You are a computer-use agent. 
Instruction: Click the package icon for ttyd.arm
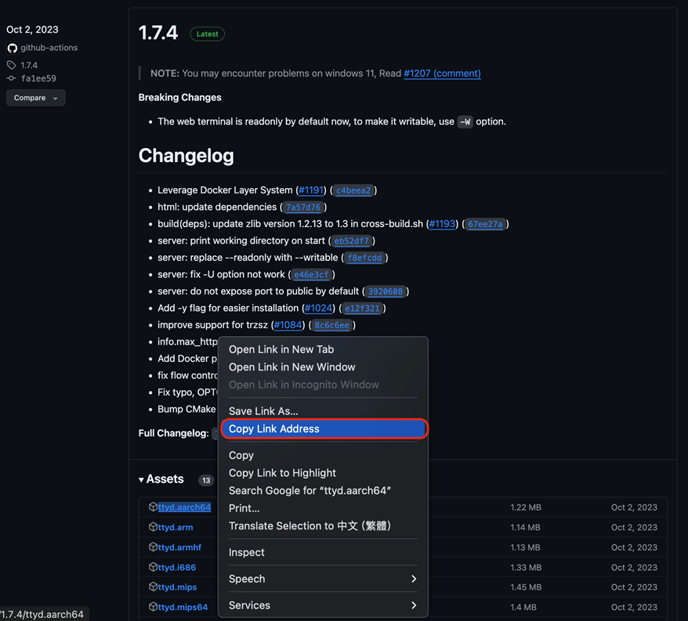(x=153, y=527)
